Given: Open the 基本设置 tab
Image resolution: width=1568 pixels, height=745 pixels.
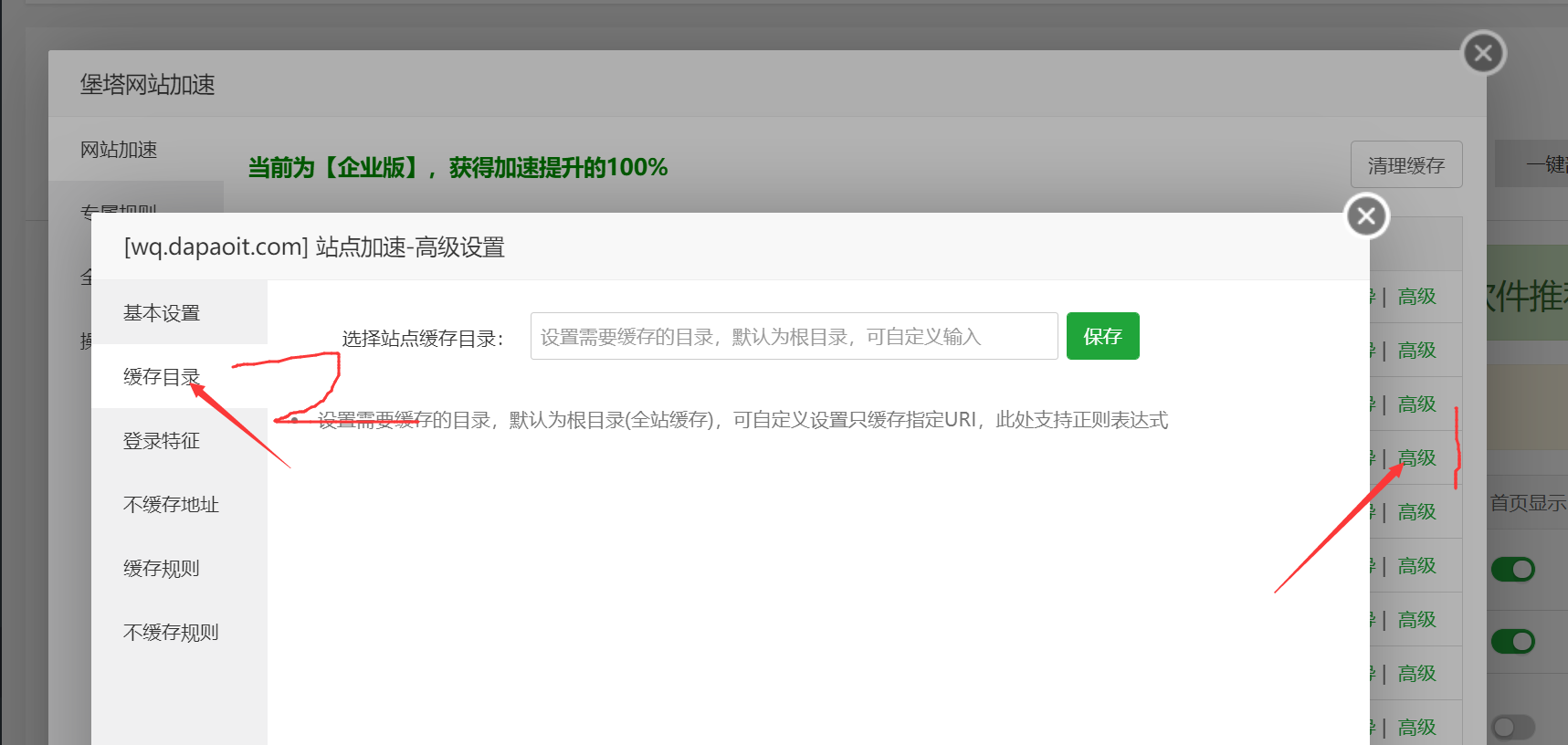Looking at the screenshot, I should coord(179,312).
